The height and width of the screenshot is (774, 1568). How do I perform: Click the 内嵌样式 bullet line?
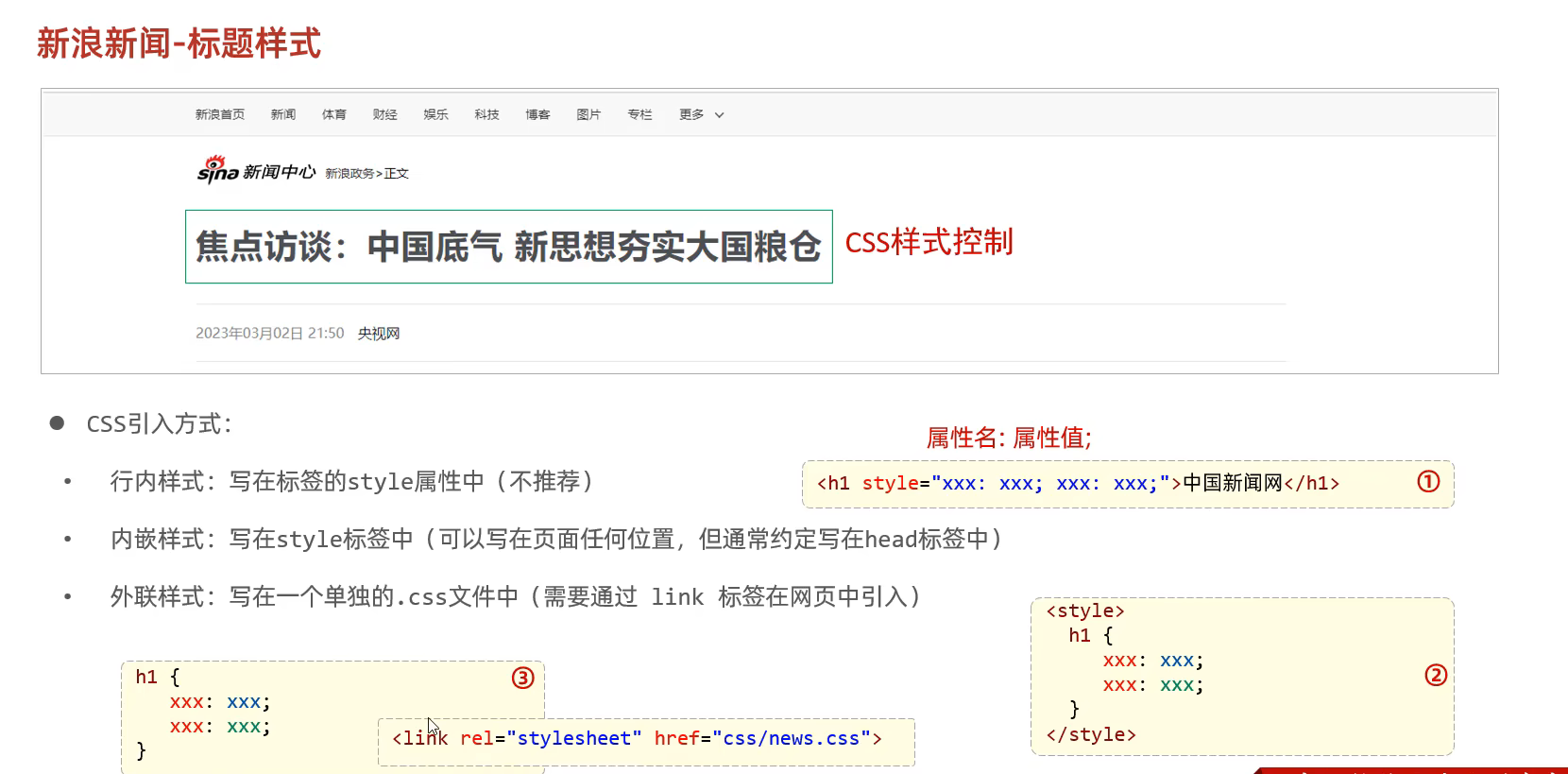pyautogui.click(x=556, y=539)
